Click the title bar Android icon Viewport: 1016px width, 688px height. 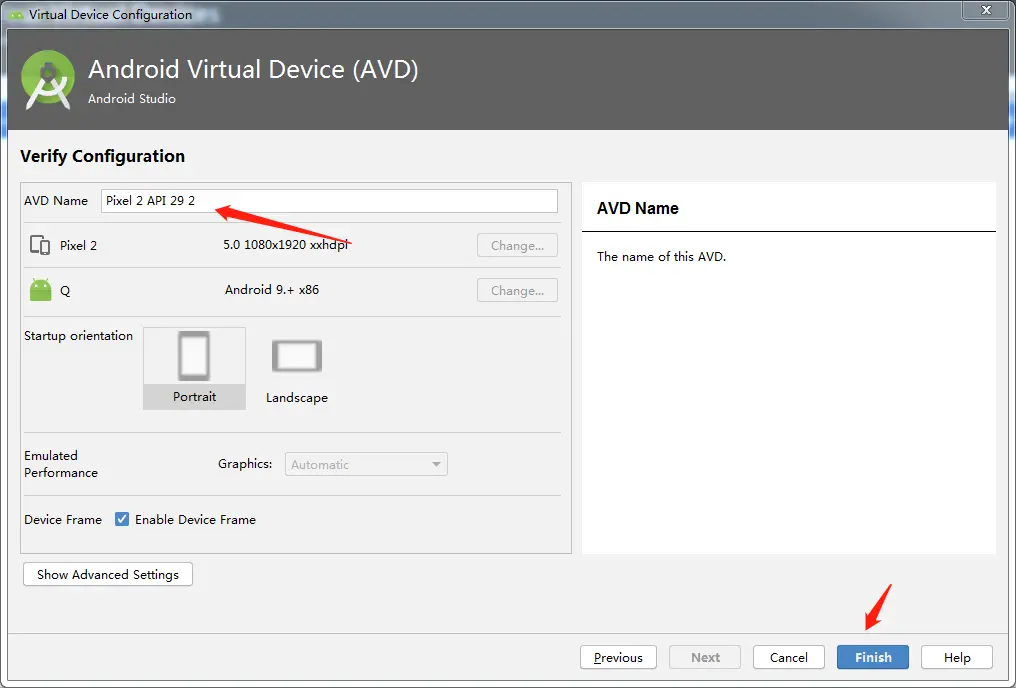point(16,14)
